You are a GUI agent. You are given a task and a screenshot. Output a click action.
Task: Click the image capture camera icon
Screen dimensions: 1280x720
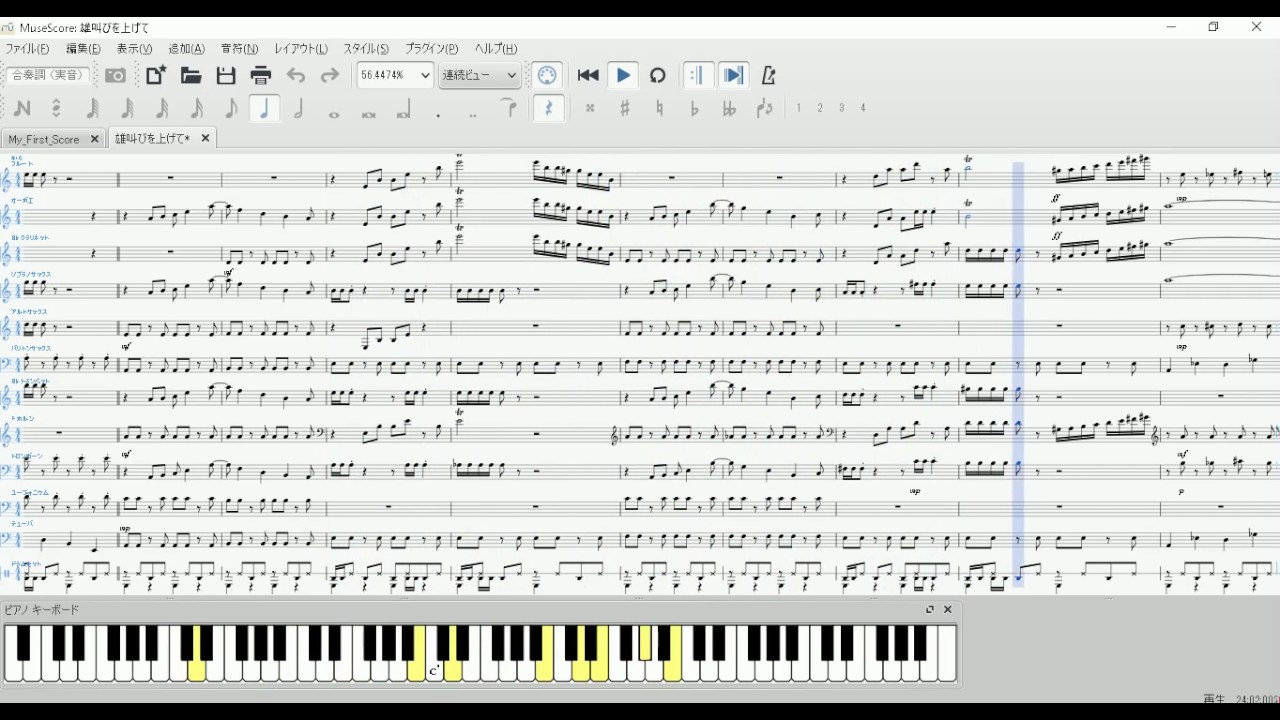click(116, 75)
